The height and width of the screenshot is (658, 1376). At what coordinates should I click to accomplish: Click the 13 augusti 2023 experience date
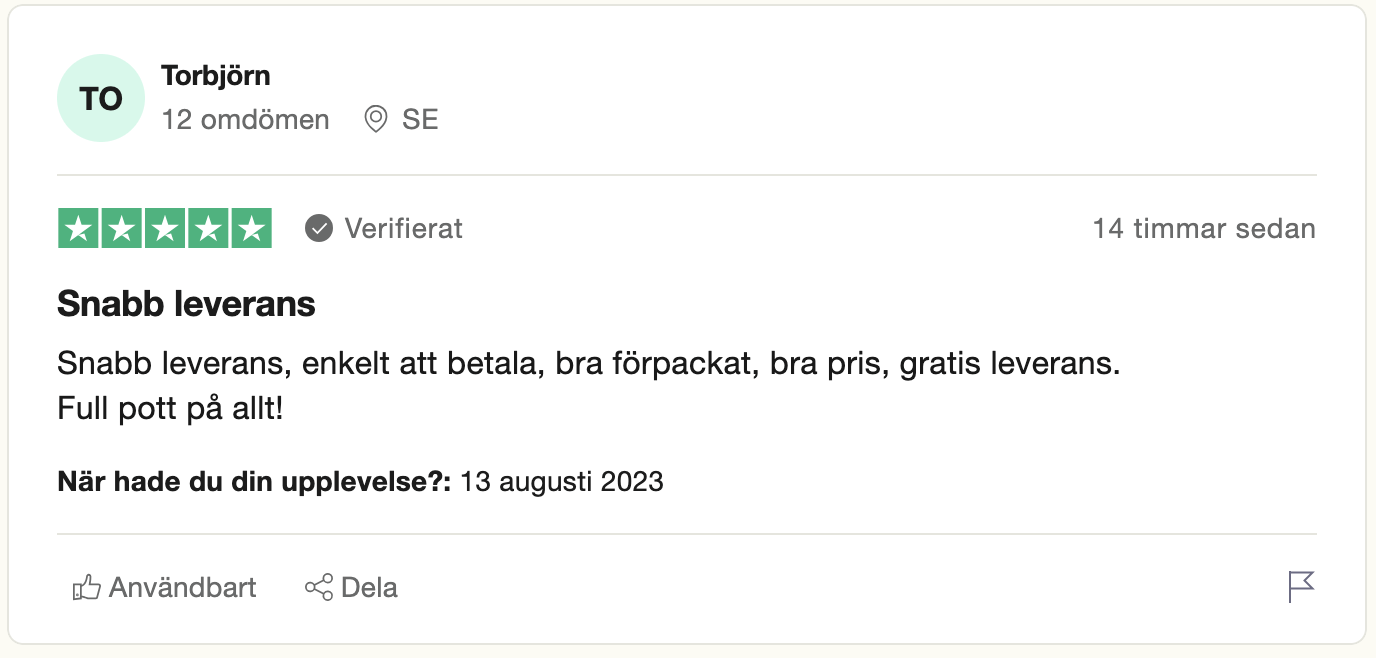tap(562, 482)
